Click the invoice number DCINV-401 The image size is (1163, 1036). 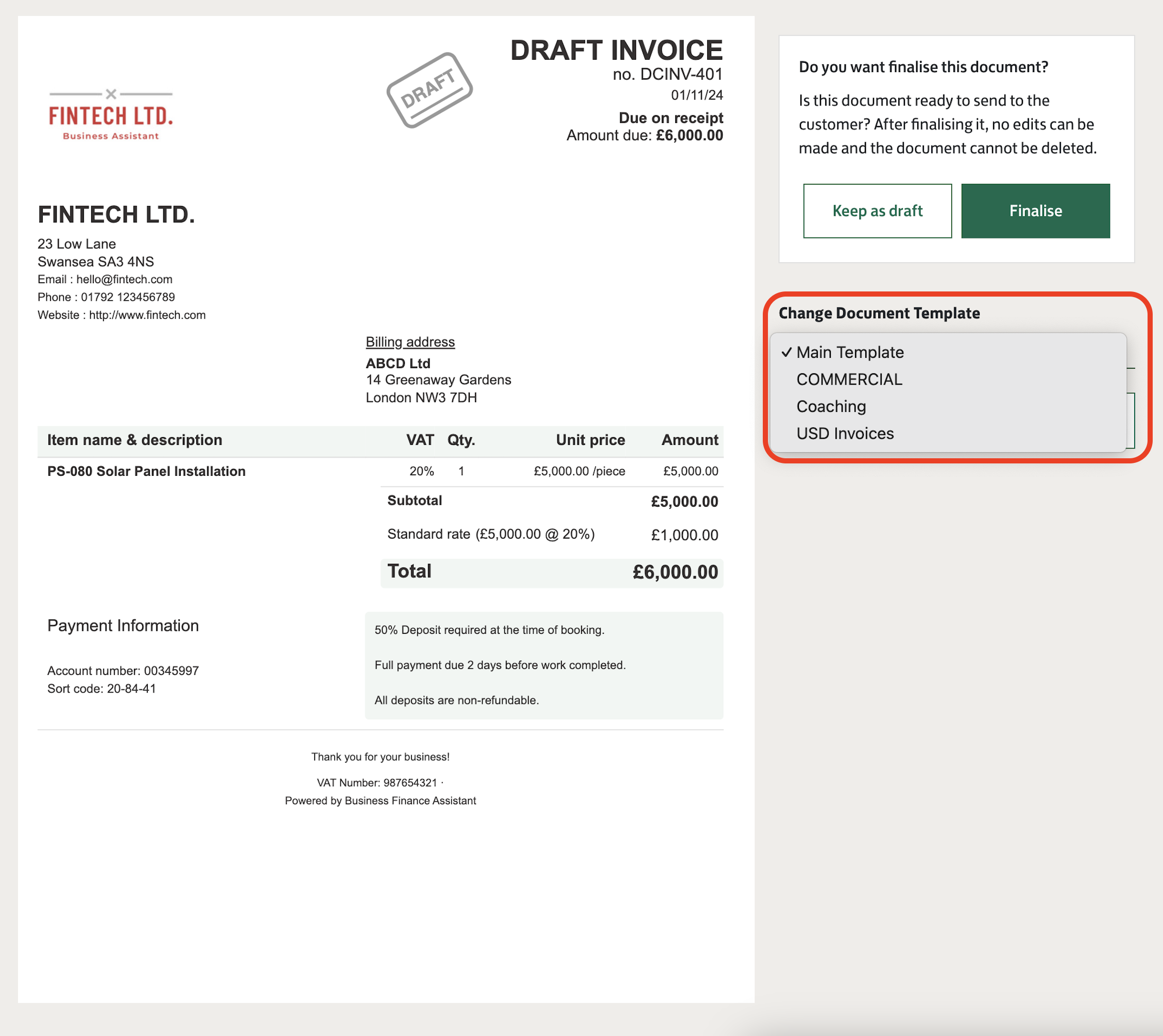tap(681, 74)
